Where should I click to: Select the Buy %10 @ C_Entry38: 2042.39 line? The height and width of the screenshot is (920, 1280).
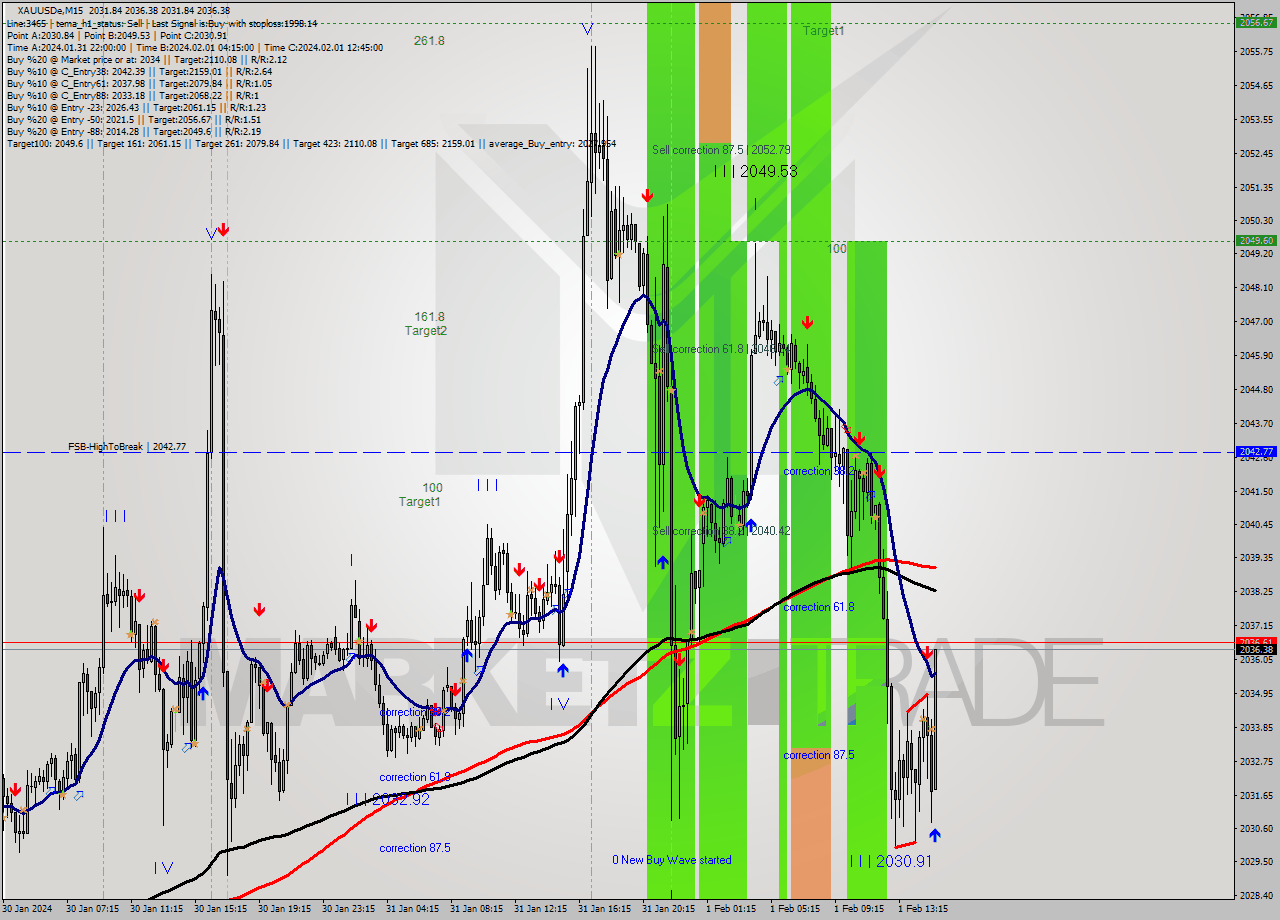click(x=139, y=71)
